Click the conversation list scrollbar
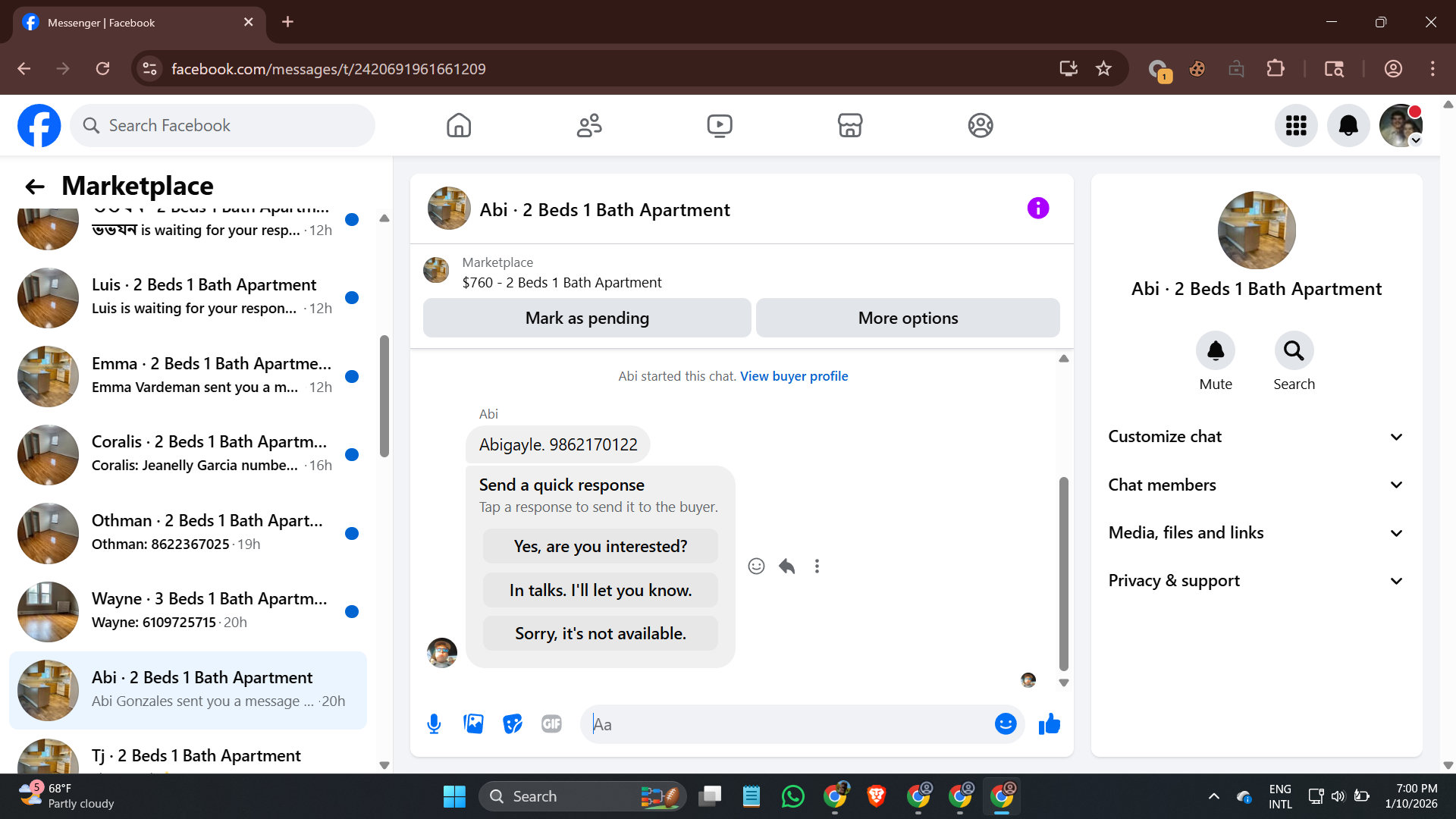 point(384,397)
